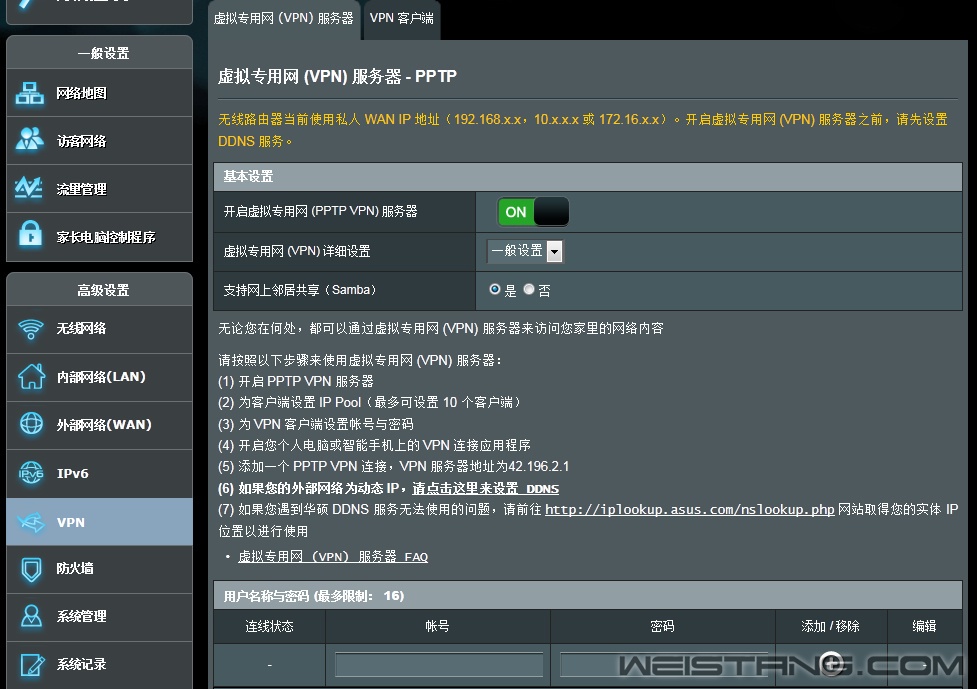Open 防火墙 settings
The image size is (977, 689).
[x=75, y=568]
